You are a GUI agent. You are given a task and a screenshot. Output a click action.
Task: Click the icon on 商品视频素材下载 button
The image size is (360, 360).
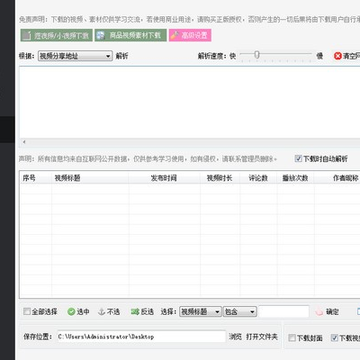click(x=101, y=35)
